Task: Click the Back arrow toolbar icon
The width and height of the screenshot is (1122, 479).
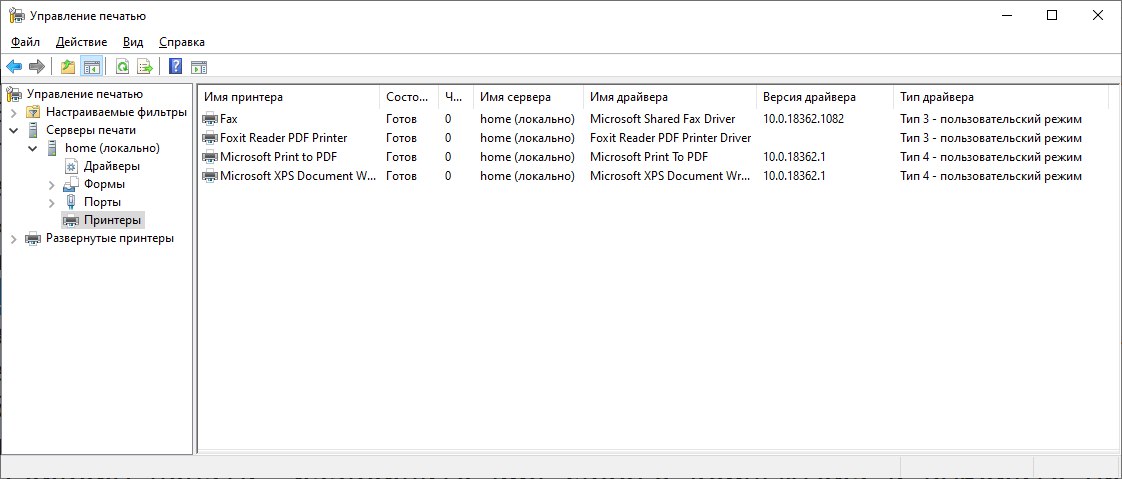Action: [x=14, y=67]
